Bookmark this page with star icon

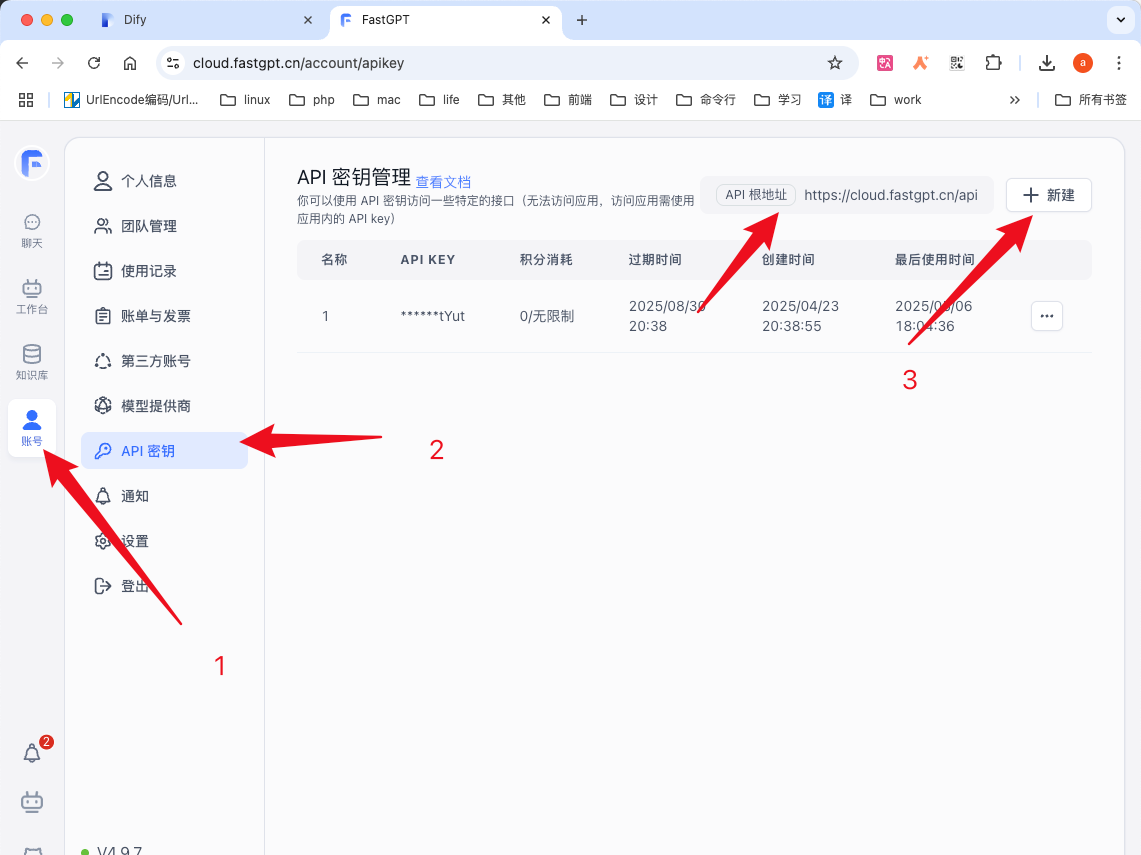coord(835,63)
